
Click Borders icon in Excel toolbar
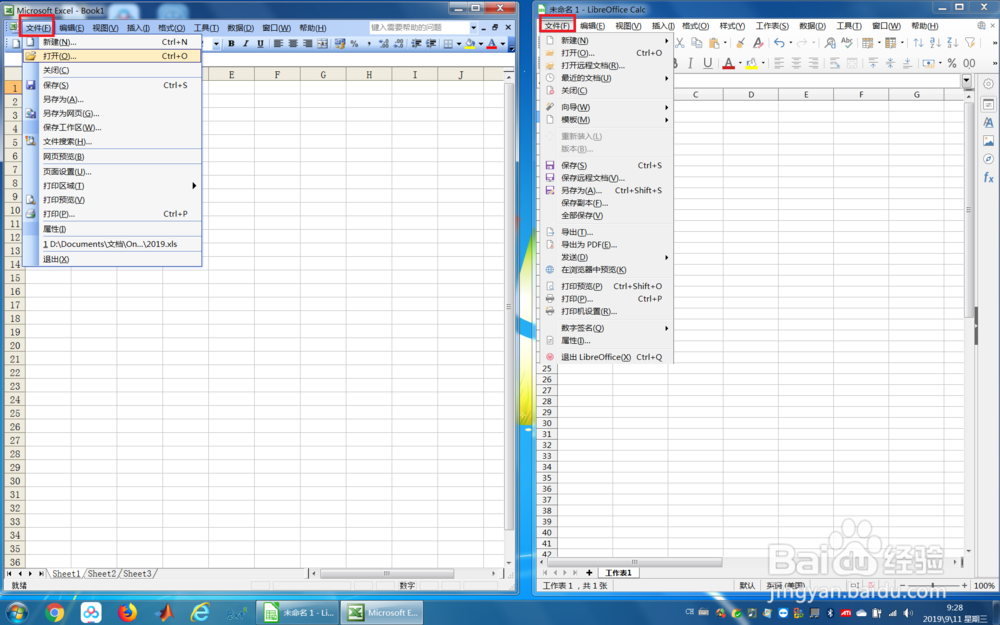448,43
